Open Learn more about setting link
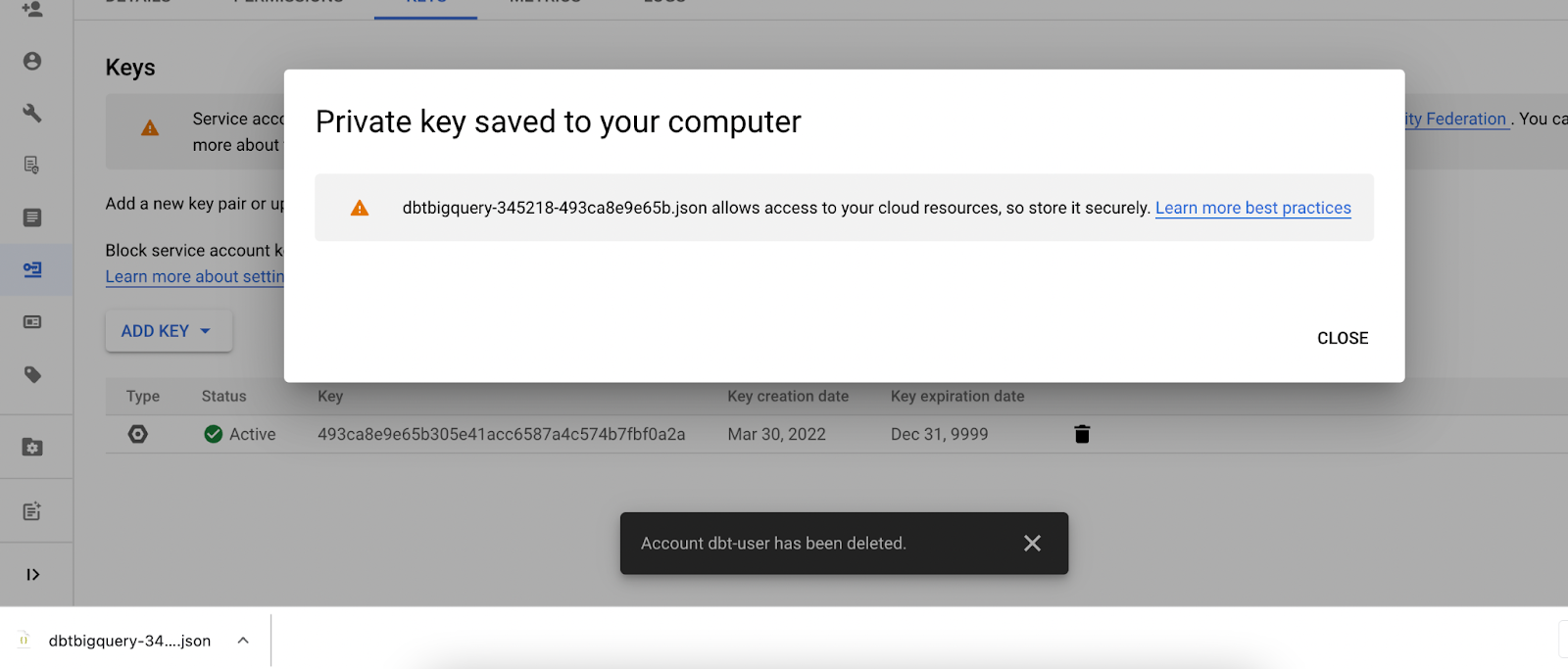 click(195, 276)
